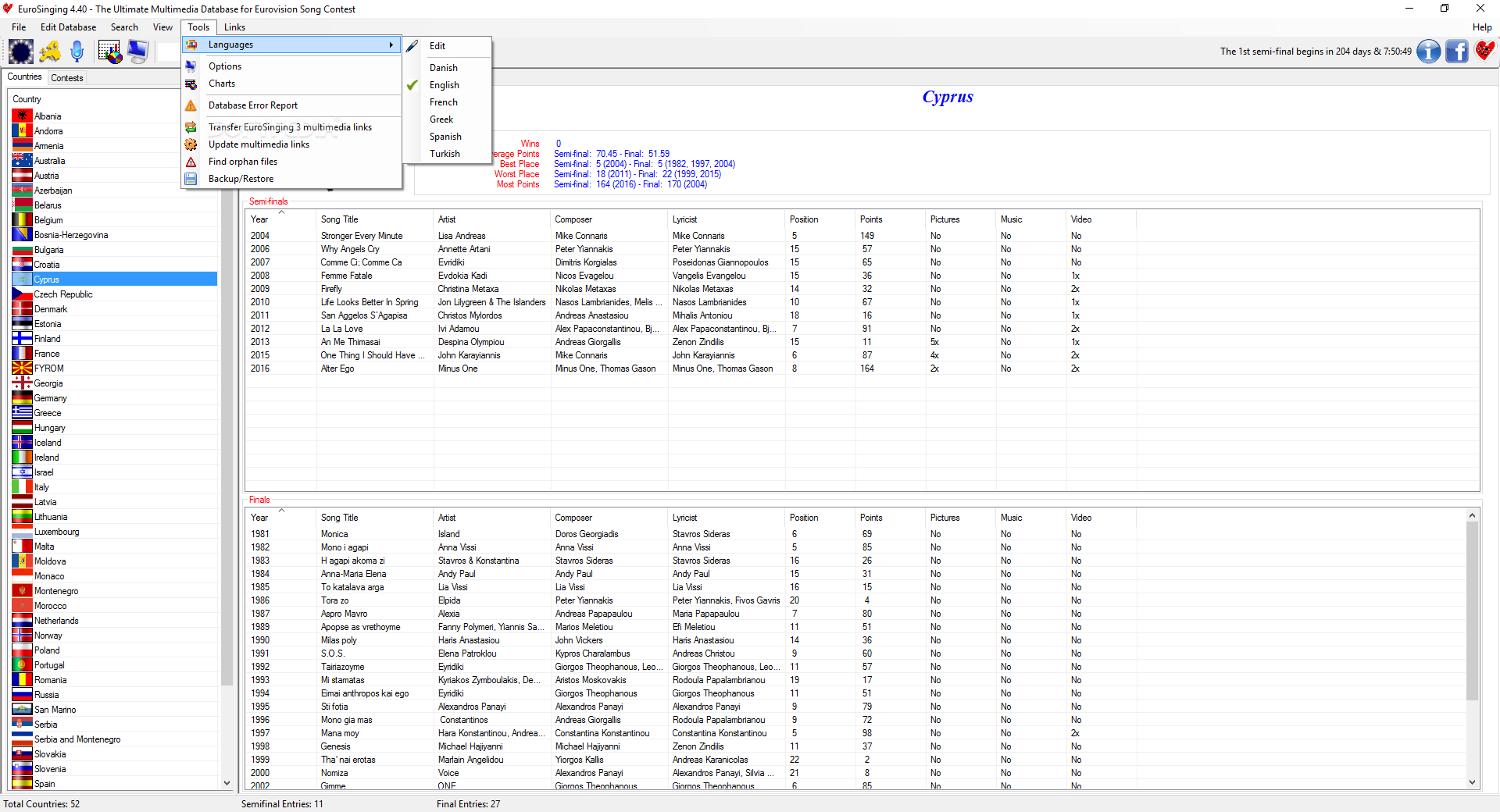The height and width of the screenshot is (812, 1500).
Task: Click the Eurovision stars circle toolbar icon
Action: point(21,52)
